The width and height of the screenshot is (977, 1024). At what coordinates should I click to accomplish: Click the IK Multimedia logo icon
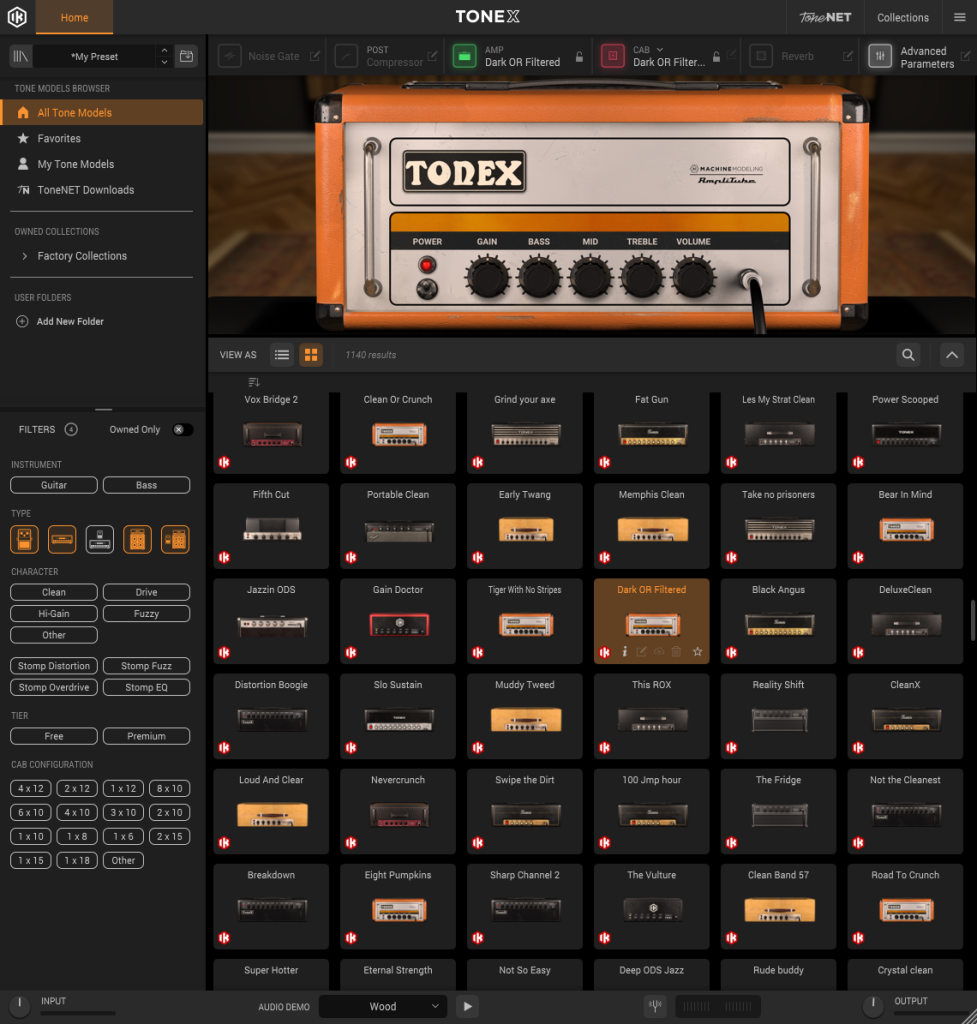tap(17, 17)
